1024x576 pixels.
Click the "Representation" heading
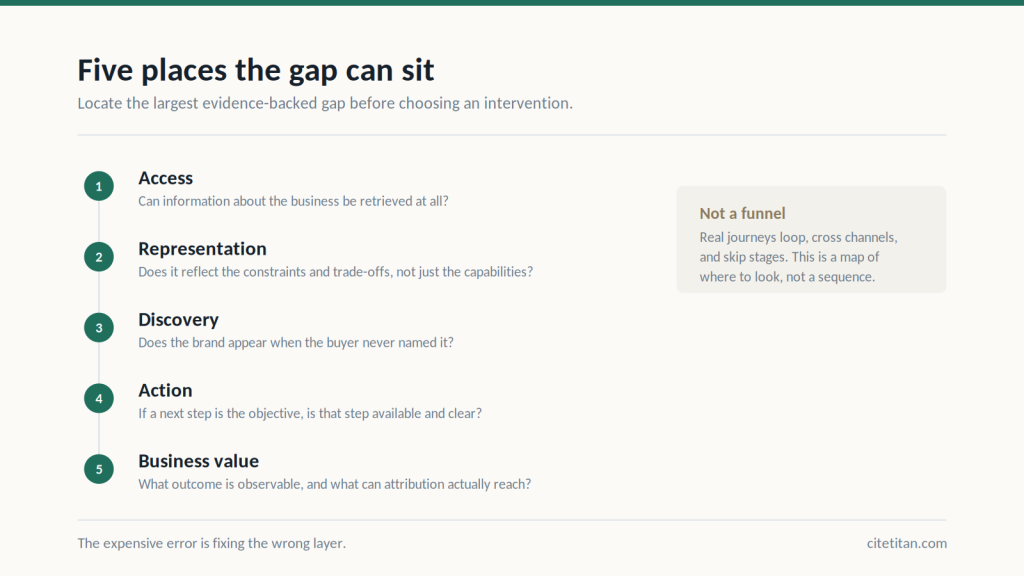[x=202, y=249]
